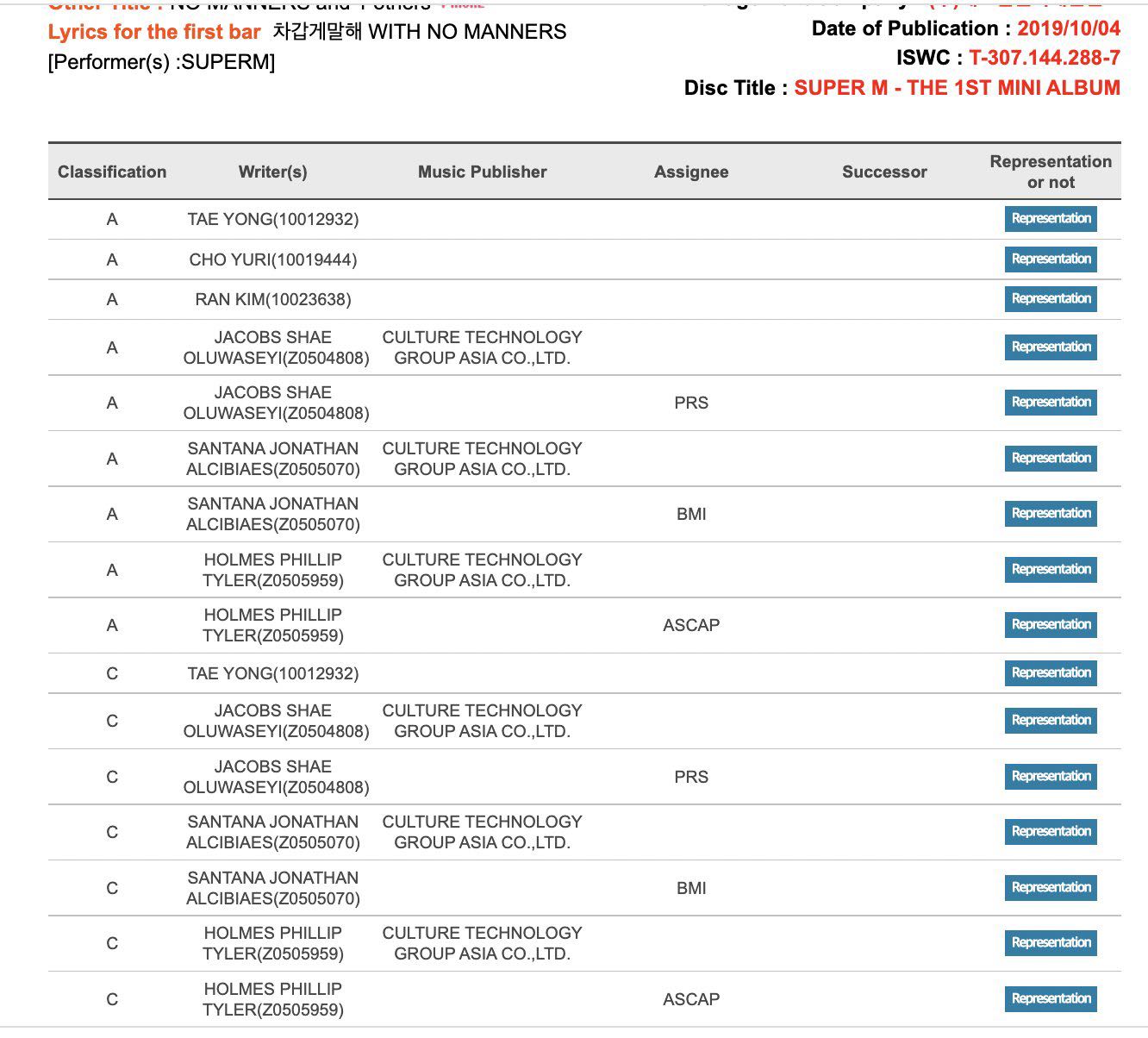The width and height of the screenshot is (1148, 1038).
Task: Click the 'Representation or not' column header
Action: pos(1051,172)
